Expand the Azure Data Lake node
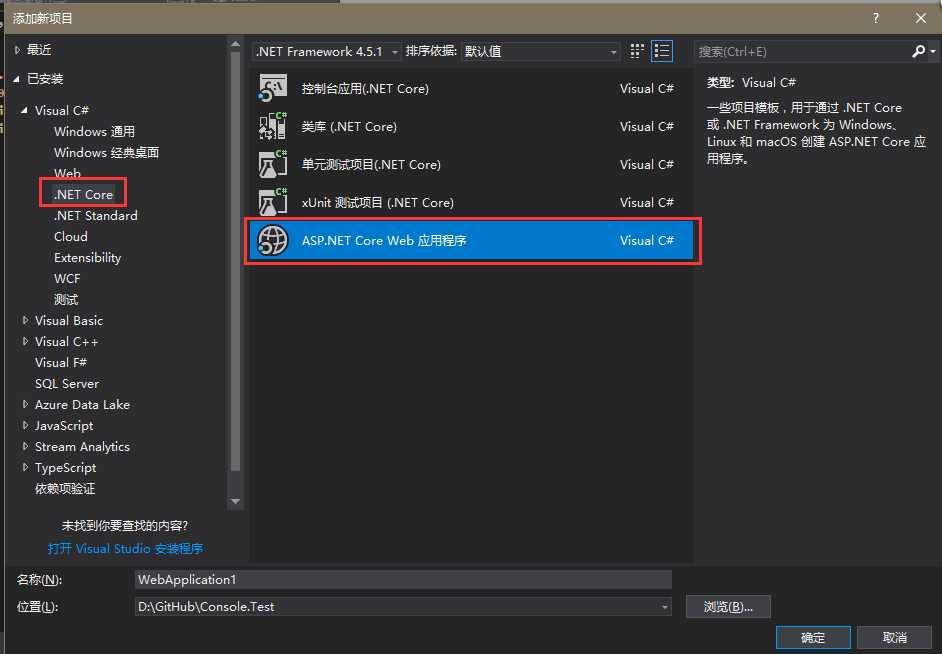The width and height of the screenshot is (942, 654). (25, 405)
